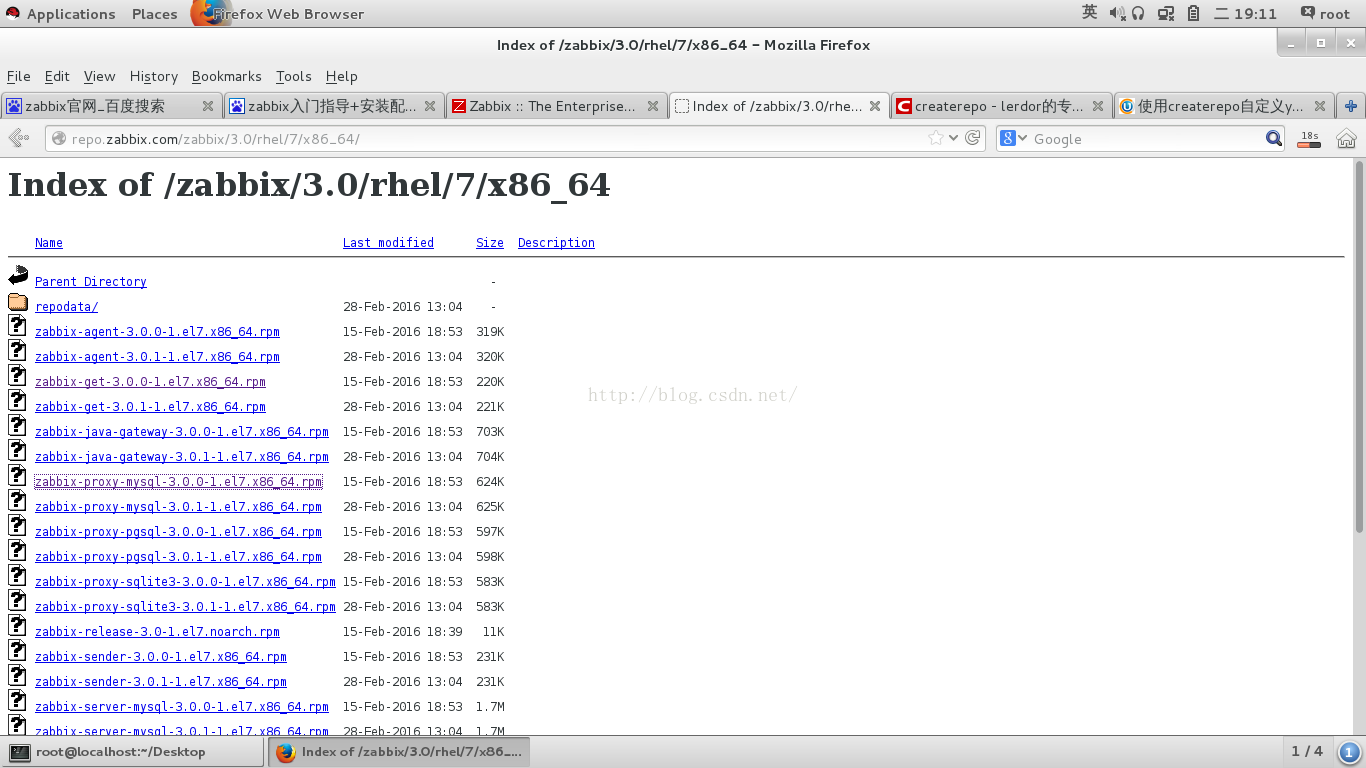Close the '使用createrepo自定义y...' tab
The height and width of the screenshot is (768, 1366).
(1320, 106)
